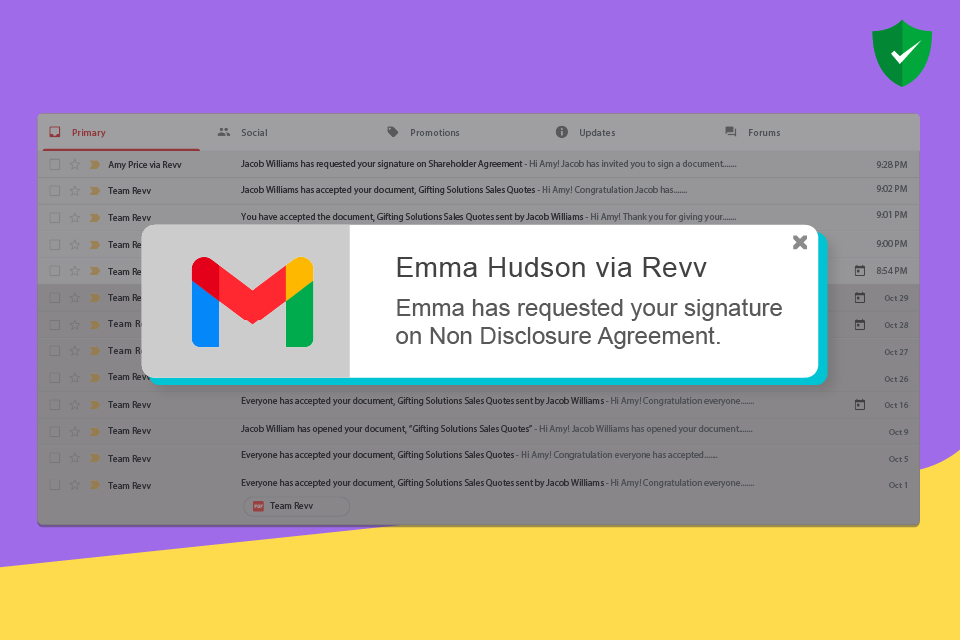Click the Primary inbox icon
This screenshot has width=960, height=640.
click(x=55, y=132)
